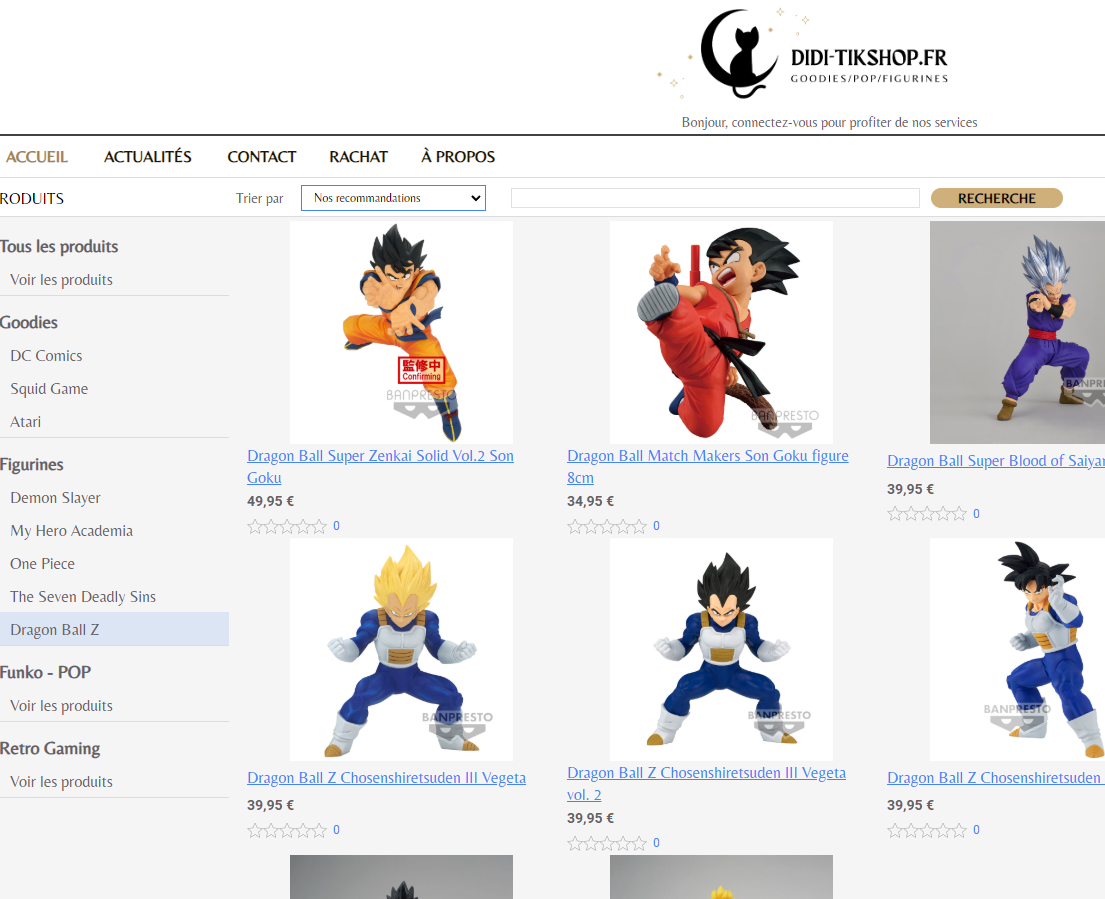
Task: Open Zenkai Solid Vol.2 Son Goku thumbnail
Action: point(401,333)
